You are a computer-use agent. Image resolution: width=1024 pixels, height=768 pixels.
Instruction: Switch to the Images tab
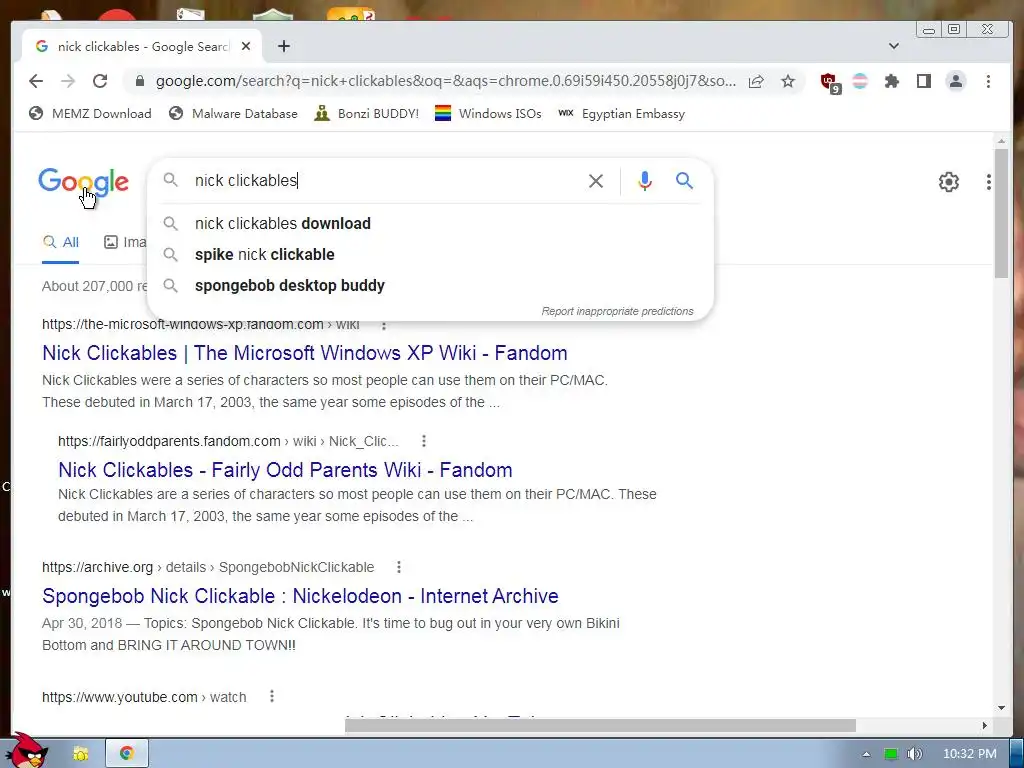(125, 242)
